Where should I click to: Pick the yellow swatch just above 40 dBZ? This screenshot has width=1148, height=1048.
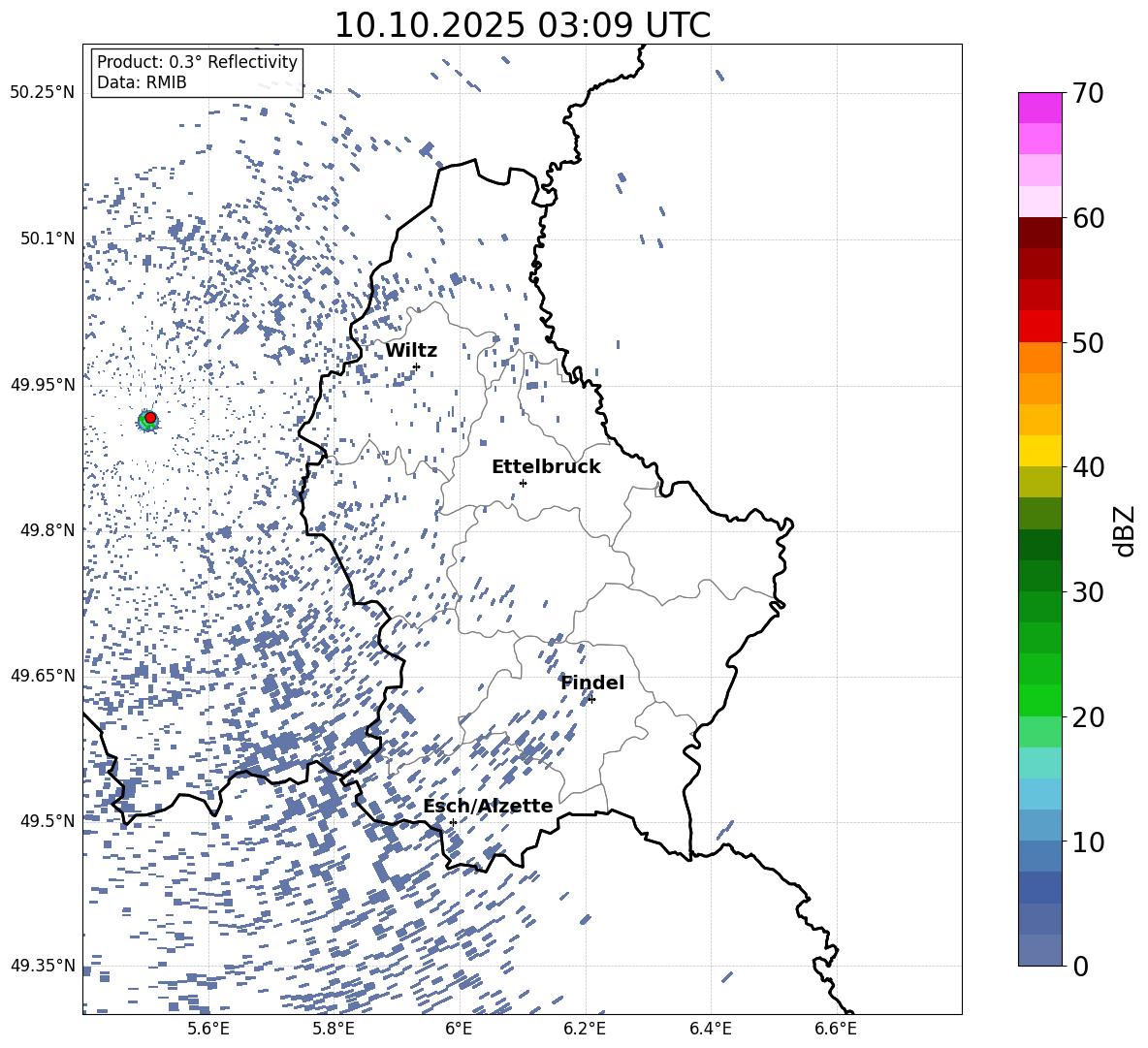[1039, 451]
